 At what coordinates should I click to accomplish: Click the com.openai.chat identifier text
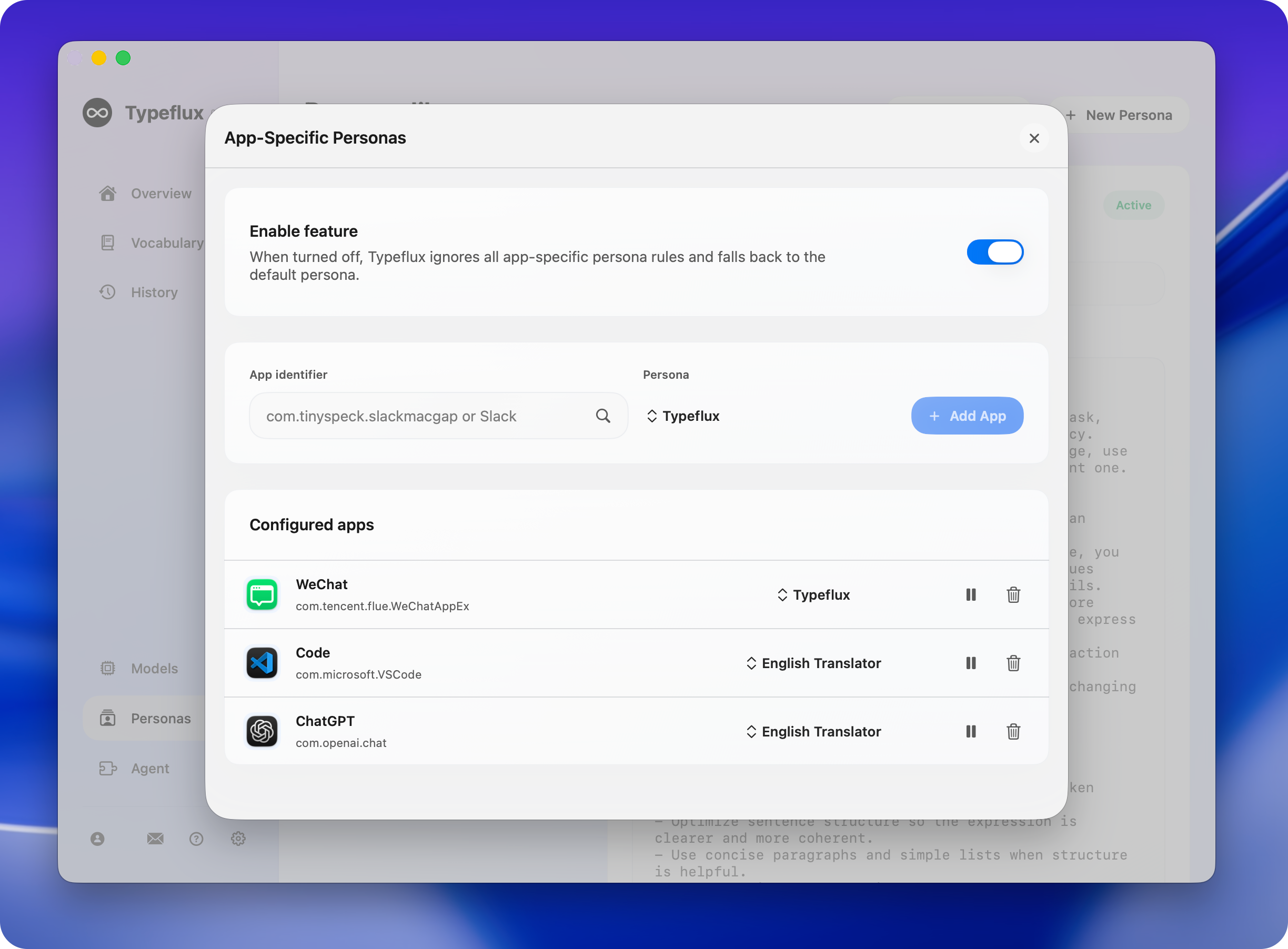click(x=341, y=743)
